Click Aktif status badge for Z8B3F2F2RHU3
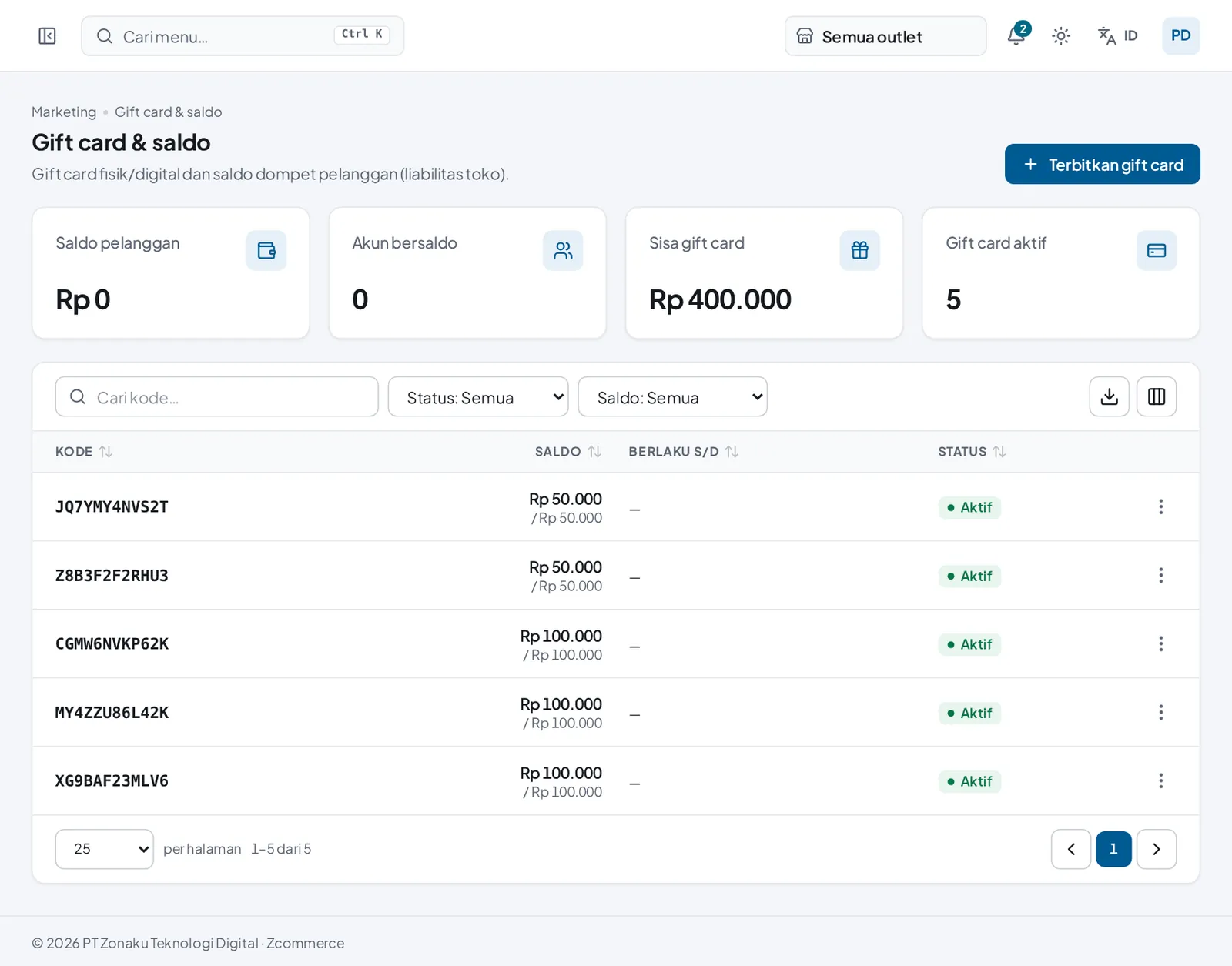1232x966 pixels. (969, 576)
